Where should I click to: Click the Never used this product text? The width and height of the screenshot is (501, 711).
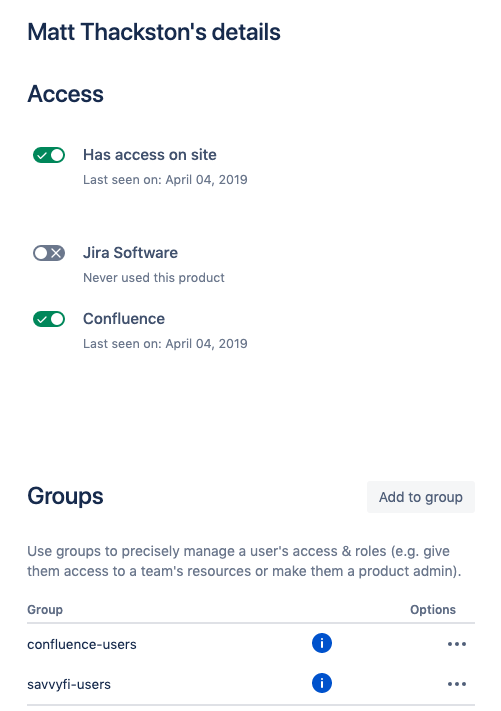[x=154, y=278]
